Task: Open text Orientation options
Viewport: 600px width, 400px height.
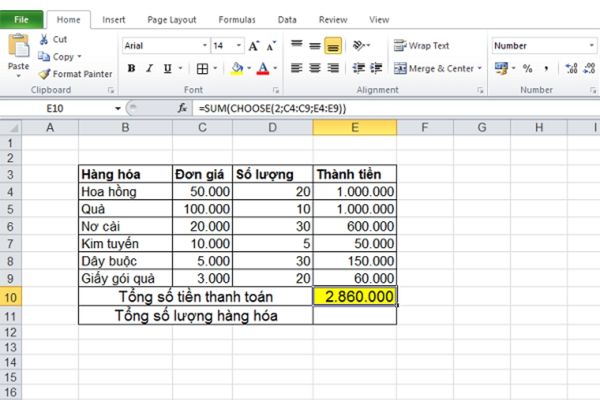Action: pyautogui.click(x=359, y=46)
